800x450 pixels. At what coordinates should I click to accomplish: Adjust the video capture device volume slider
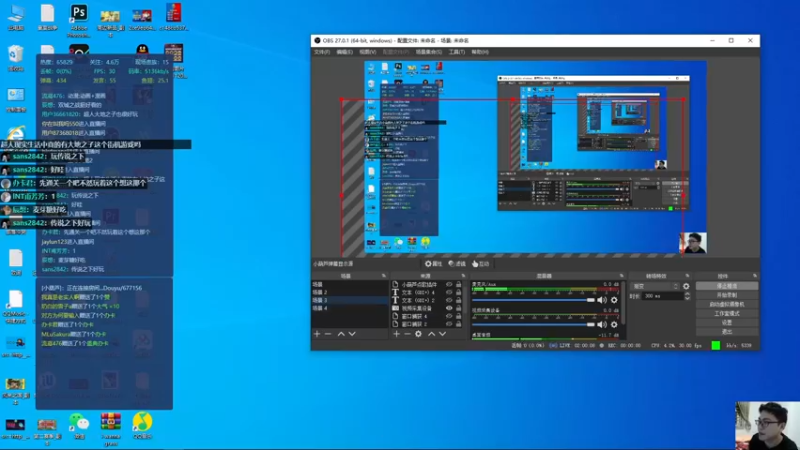coord(533,324)
